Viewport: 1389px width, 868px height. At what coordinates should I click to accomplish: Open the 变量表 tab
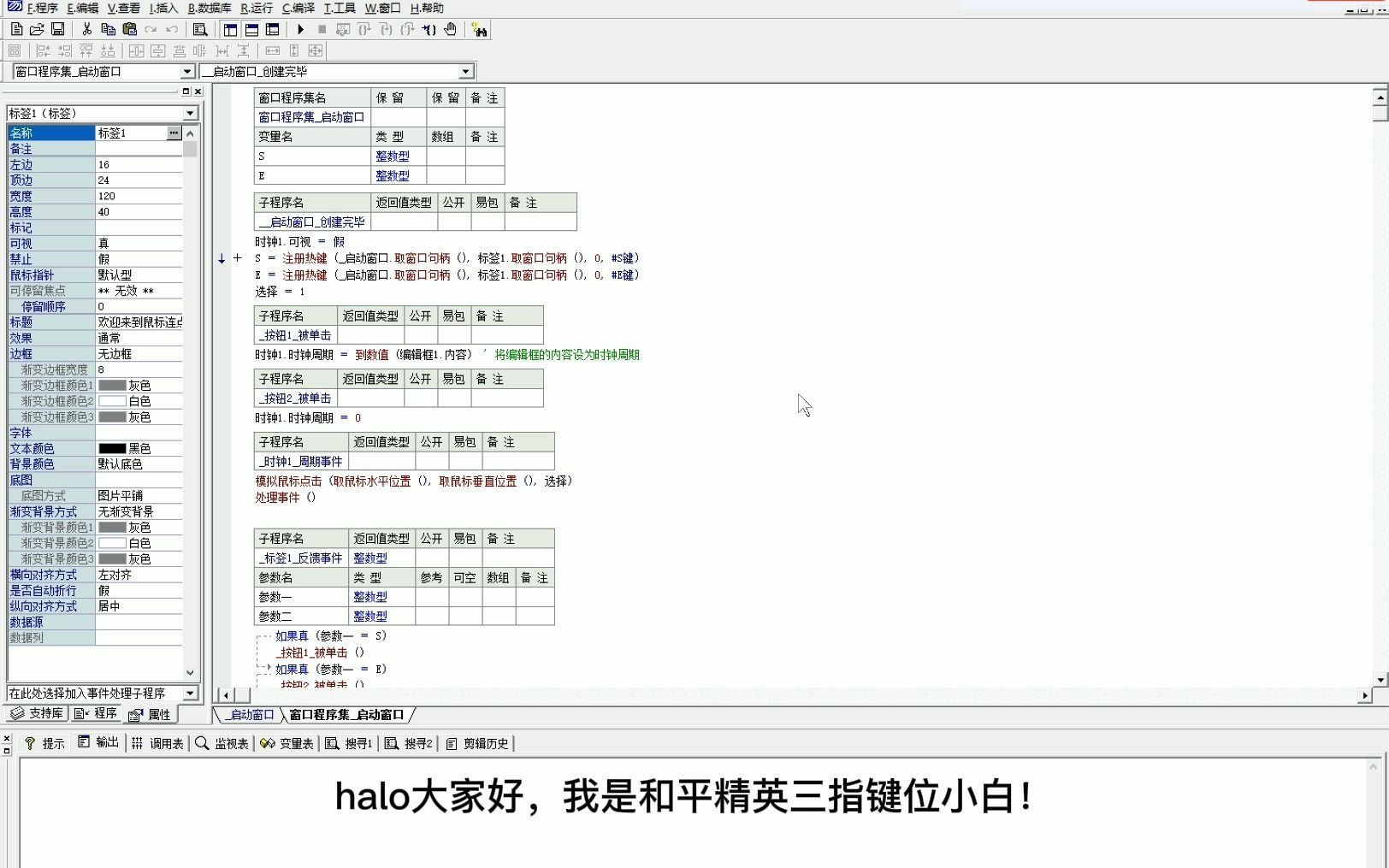[287, 743]
